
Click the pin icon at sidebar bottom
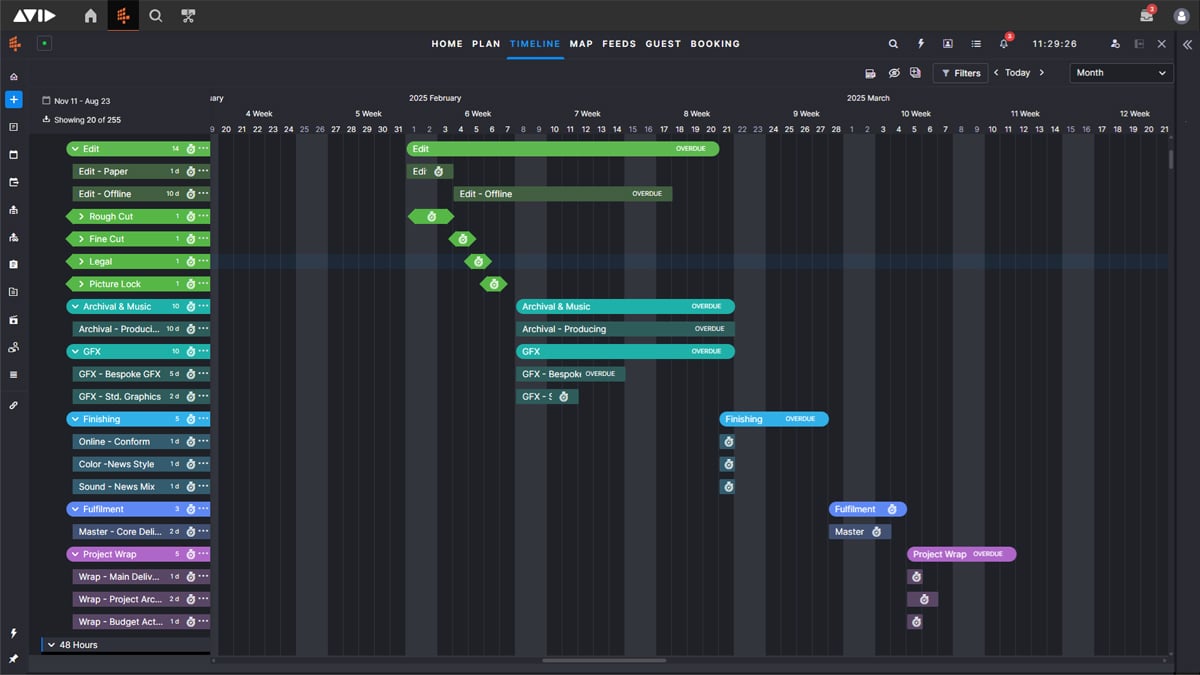point(13,659)
